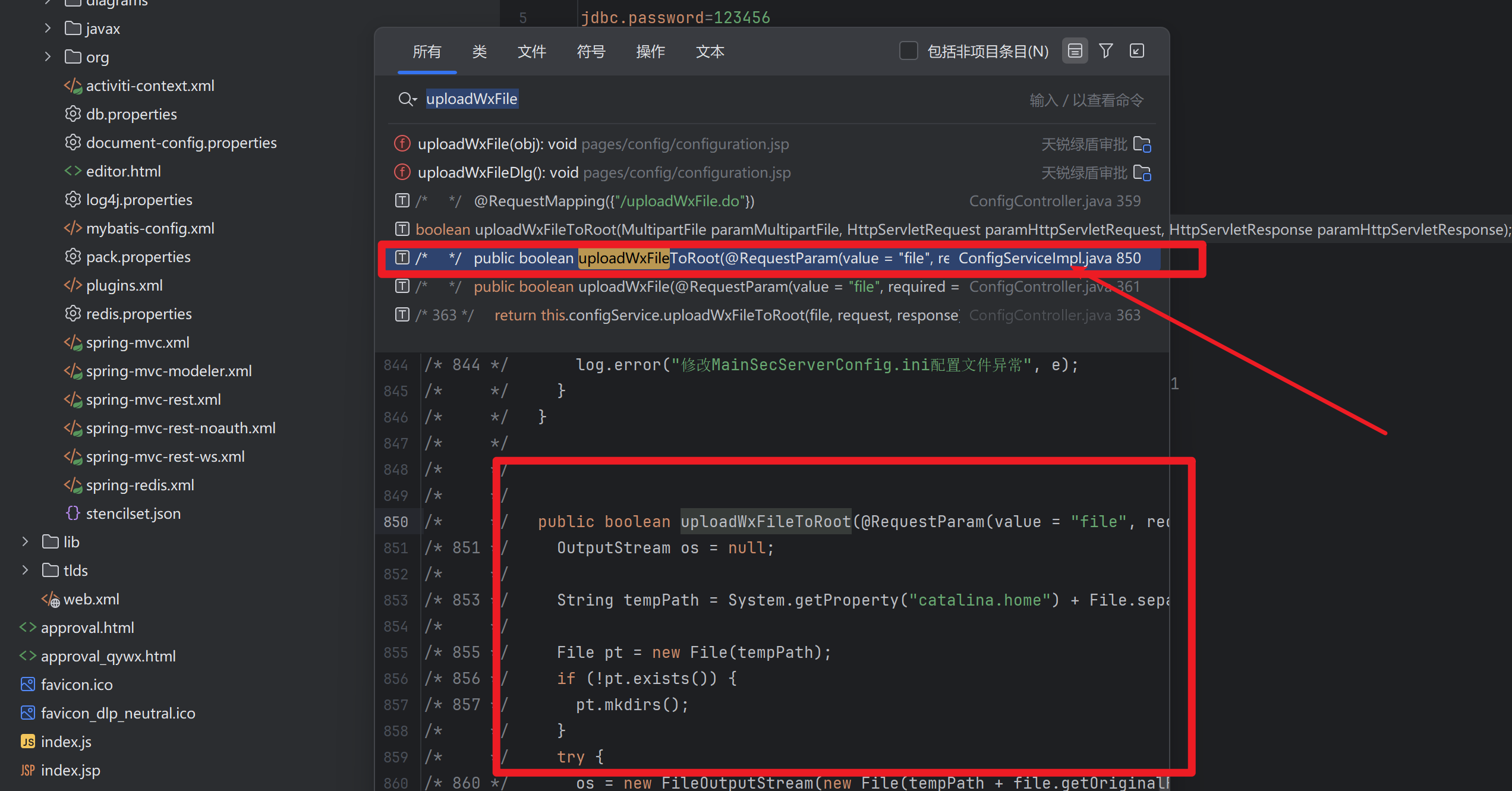
Task: Expand the lib folder
Action: pyautogui.click(x=25, y=541)
